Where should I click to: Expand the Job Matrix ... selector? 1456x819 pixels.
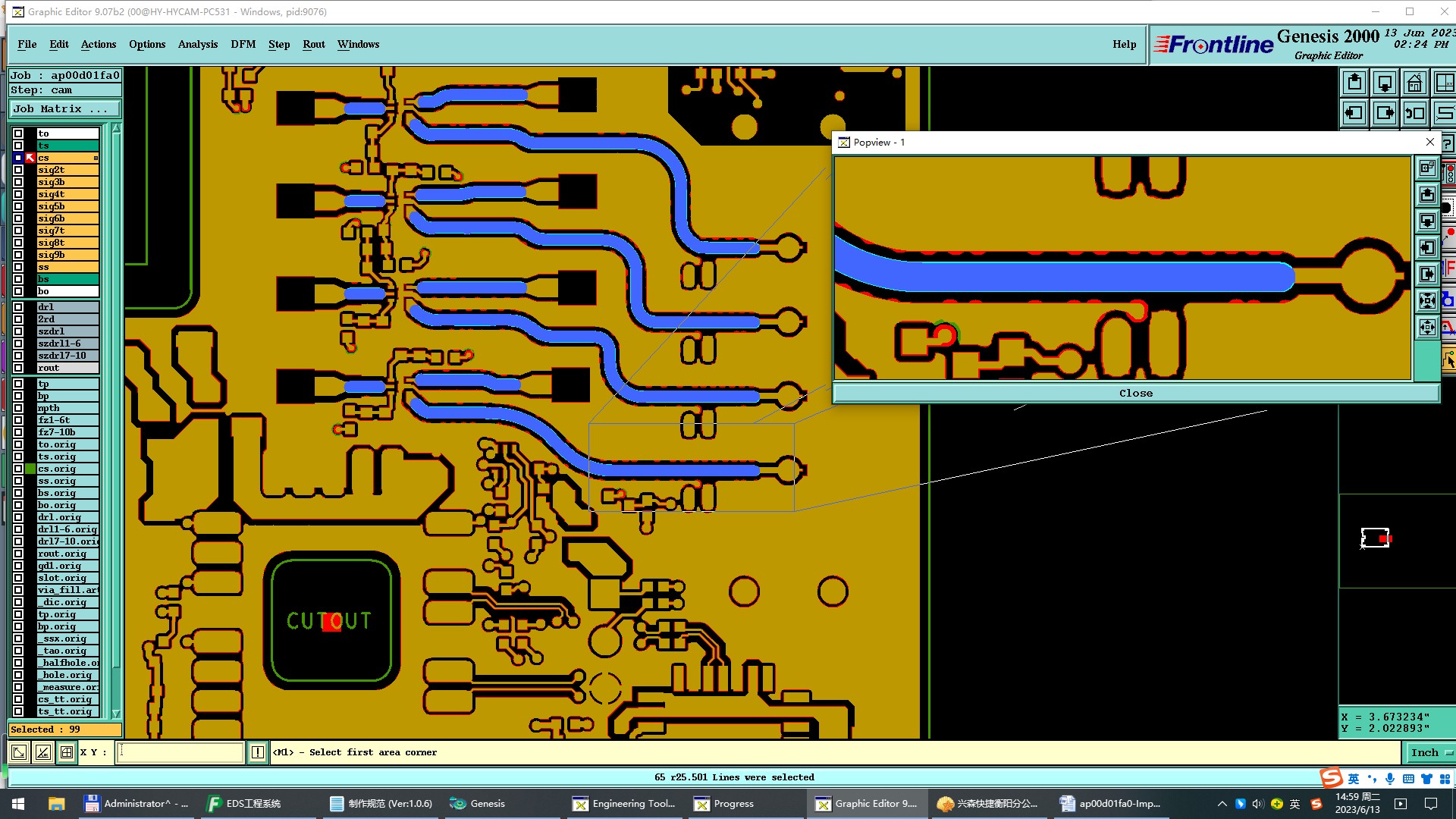point(64,109)
